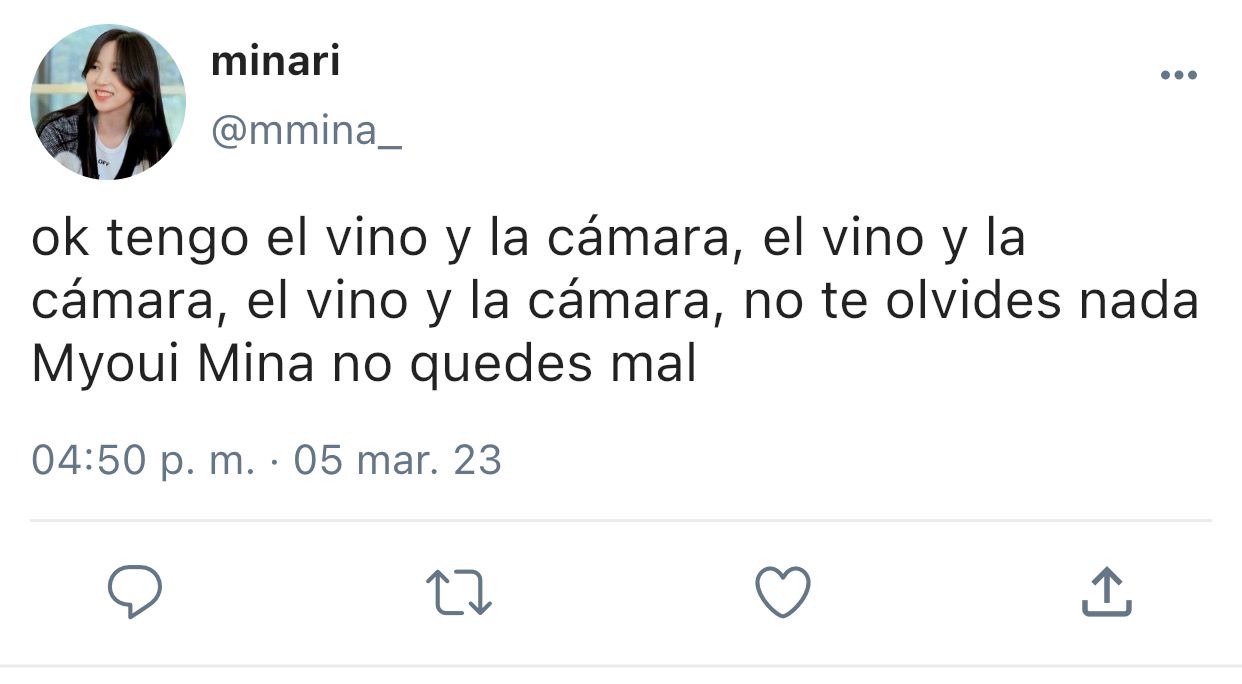Like the tweet with the heart icon

tap(782, 592)
